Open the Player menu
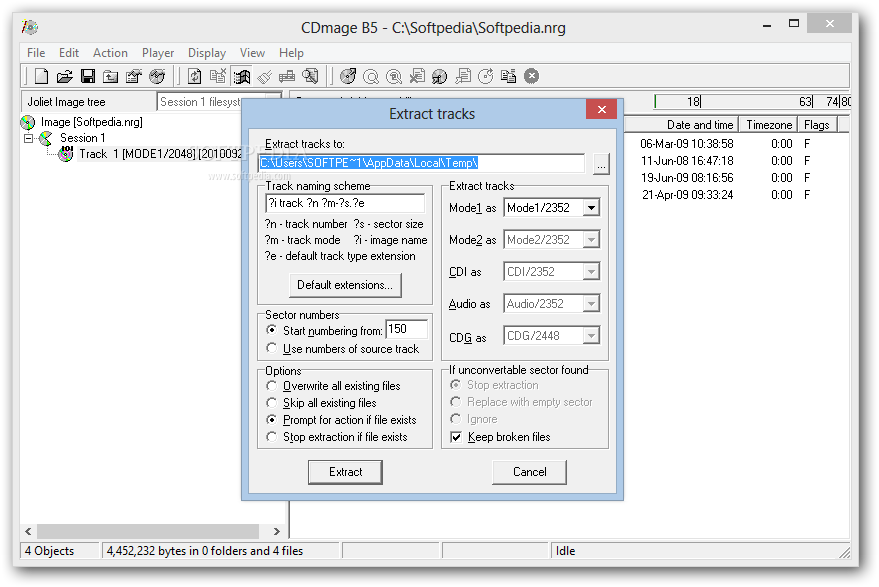This screenshot has width=879, height=587. pyautogui.click(x=158, y=53)
